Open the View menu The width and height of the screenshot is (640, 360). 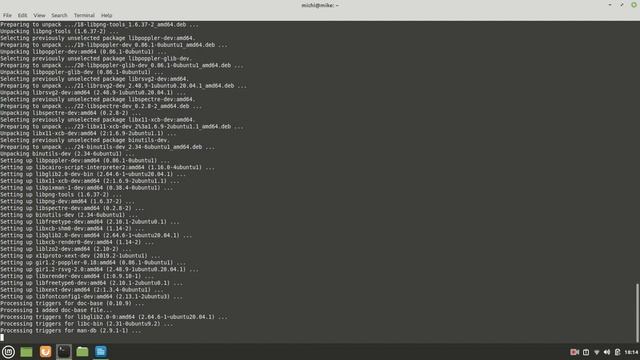[39, 15]
